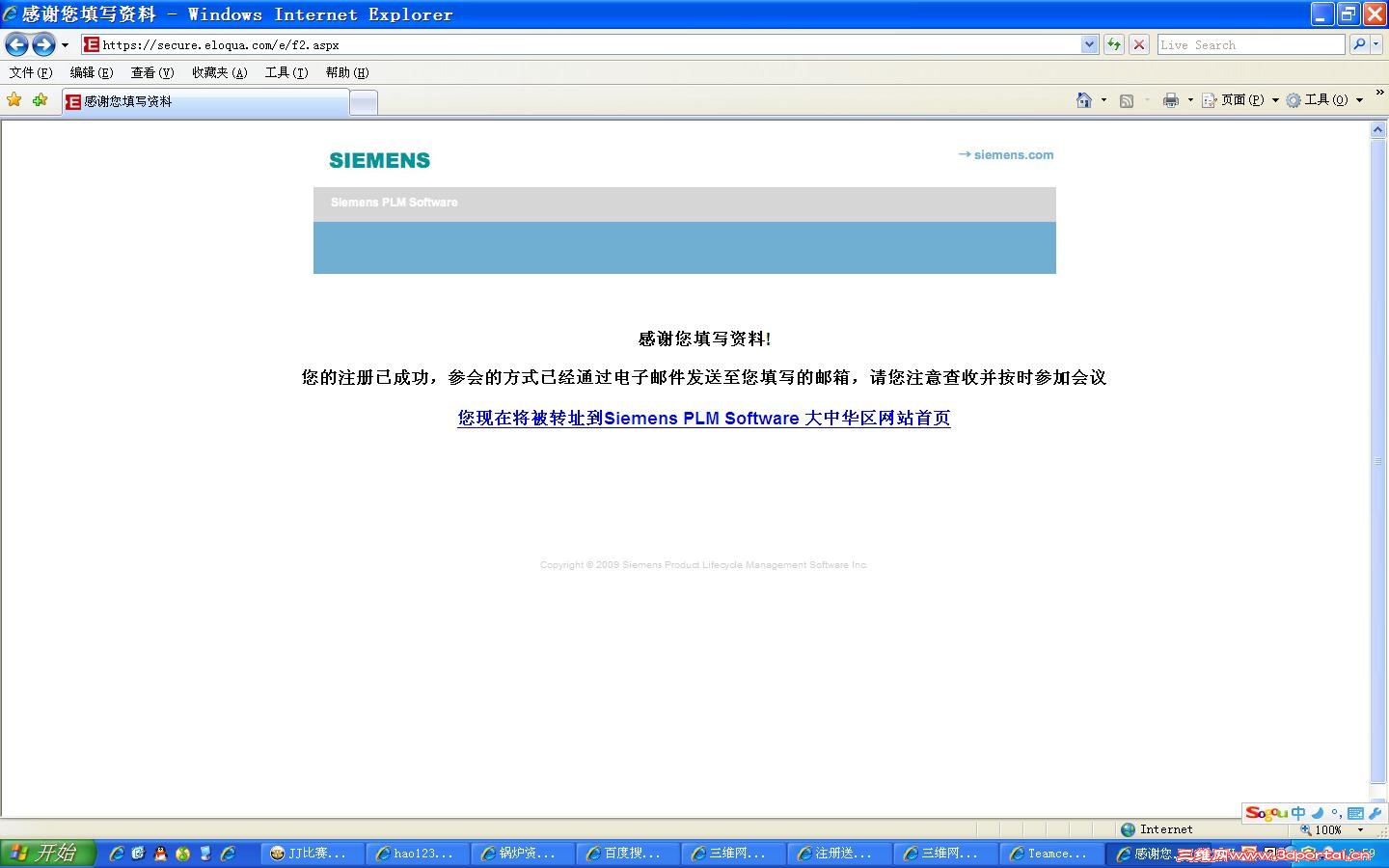Open the Favorites Center star icon
1389x868 pixels.
14,100
